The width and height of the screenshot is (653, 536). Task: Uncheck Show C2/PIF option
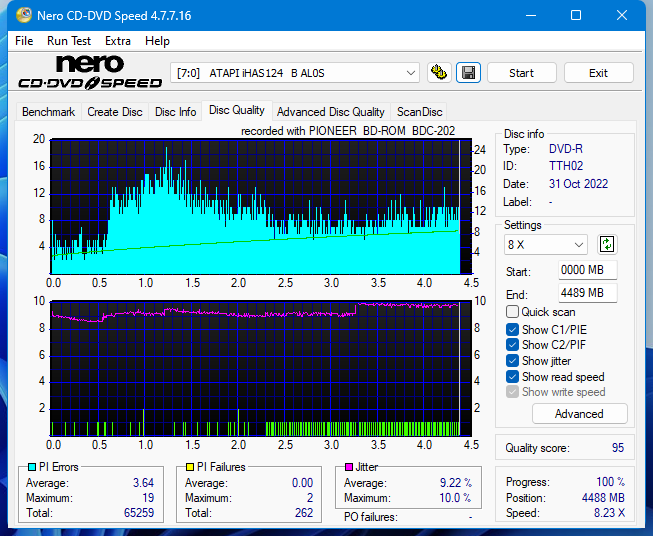[512, 345]
